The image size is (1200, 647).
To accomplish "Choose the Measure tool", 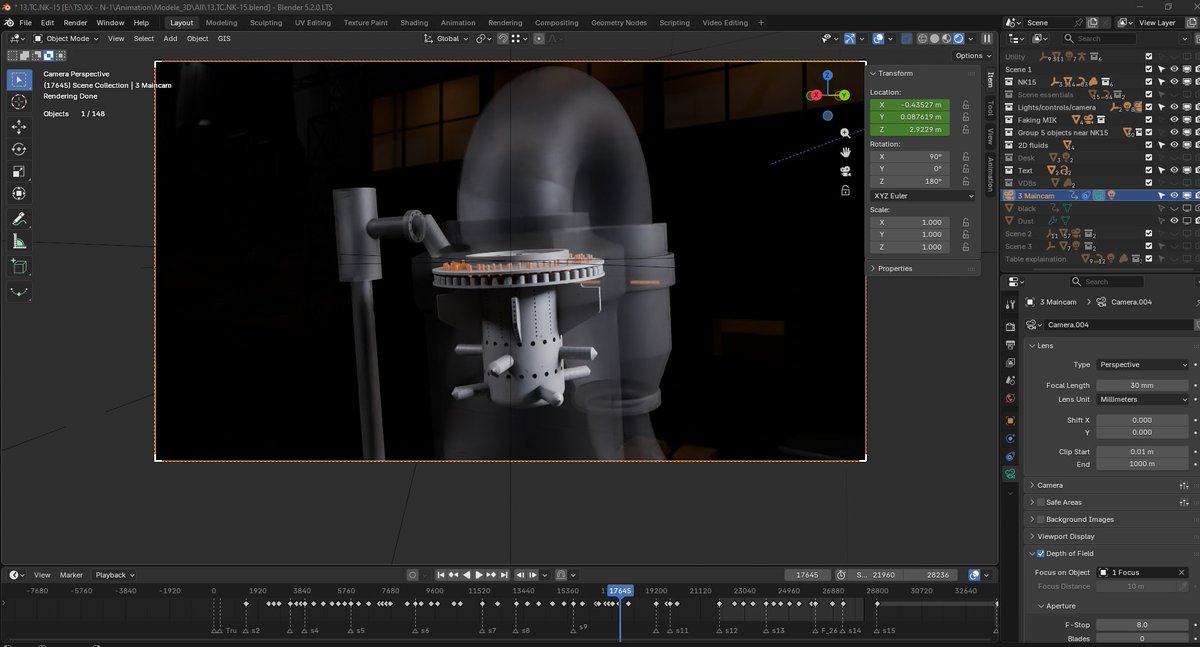I will click(19, 241).
